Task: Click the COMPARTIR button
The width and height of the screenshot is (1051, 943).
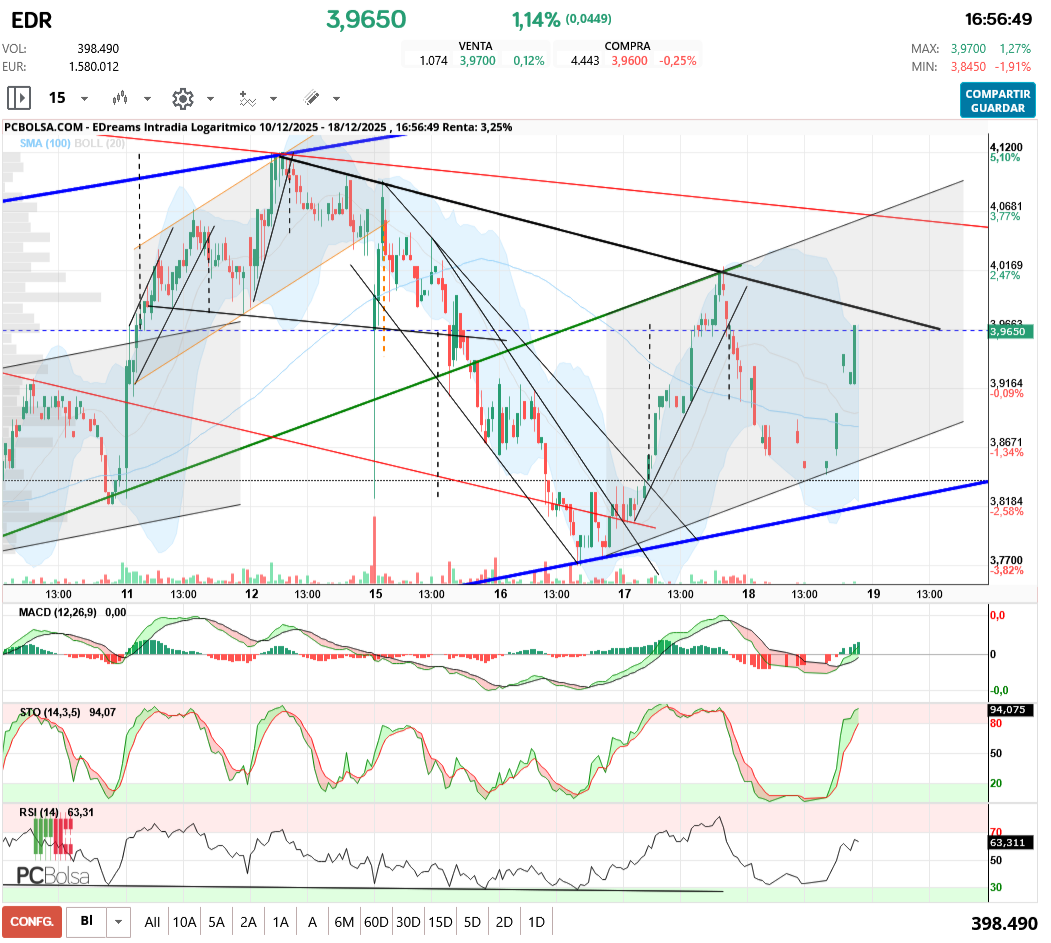Action: point(998,93)
